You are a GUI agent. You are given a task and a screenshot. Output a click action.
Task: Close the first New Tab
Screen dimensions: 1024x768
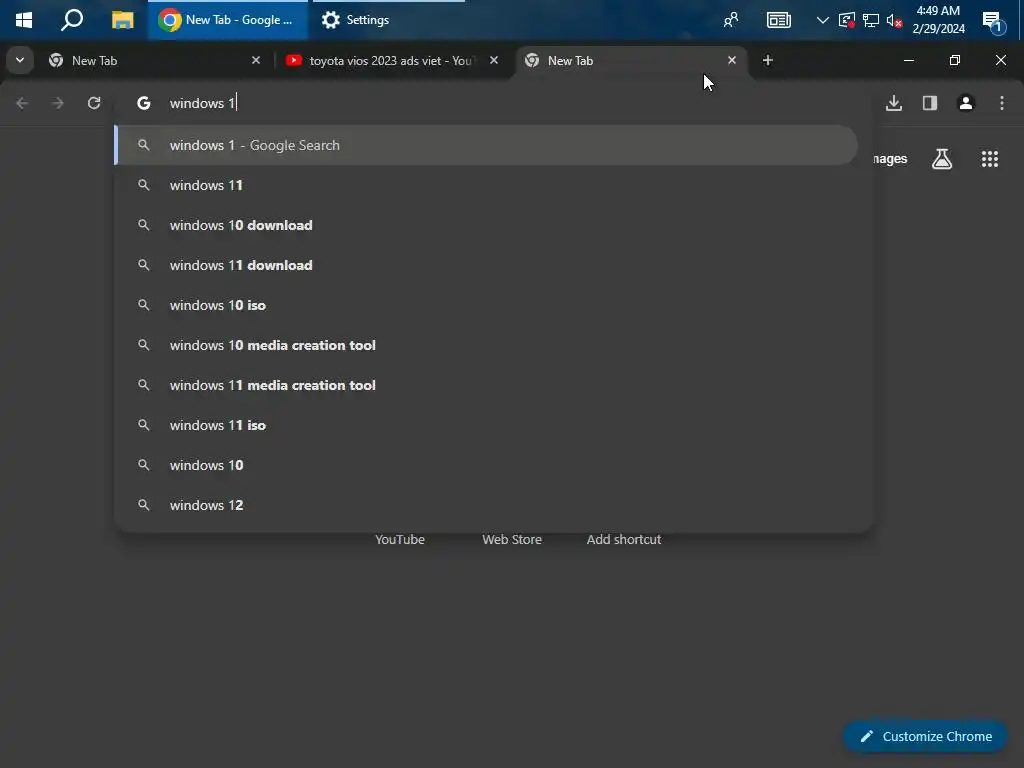click(x=256, y=60)
